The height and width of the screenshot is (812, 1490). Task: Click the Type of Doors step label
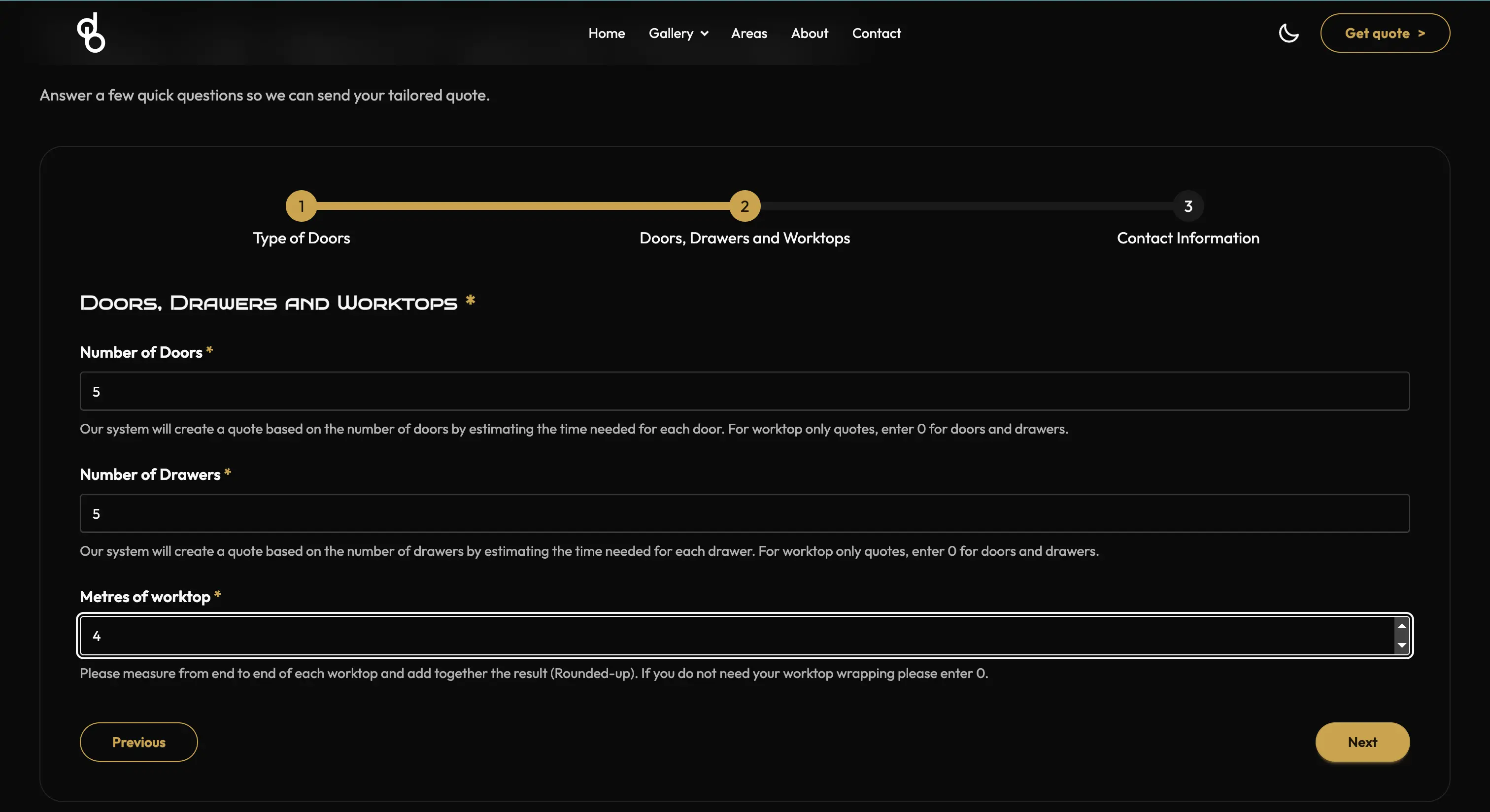pos(301,238)
